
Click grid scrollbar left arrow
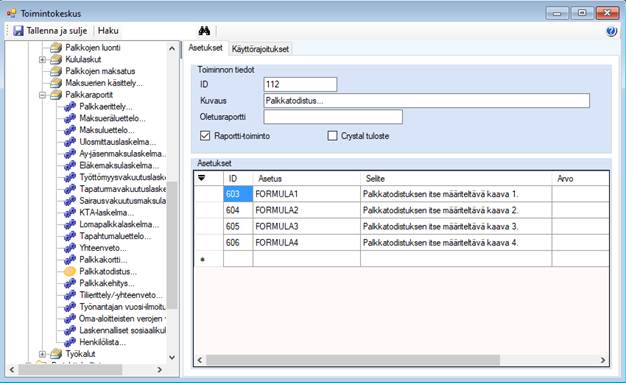pyautogui.click(x=200, y=360)
